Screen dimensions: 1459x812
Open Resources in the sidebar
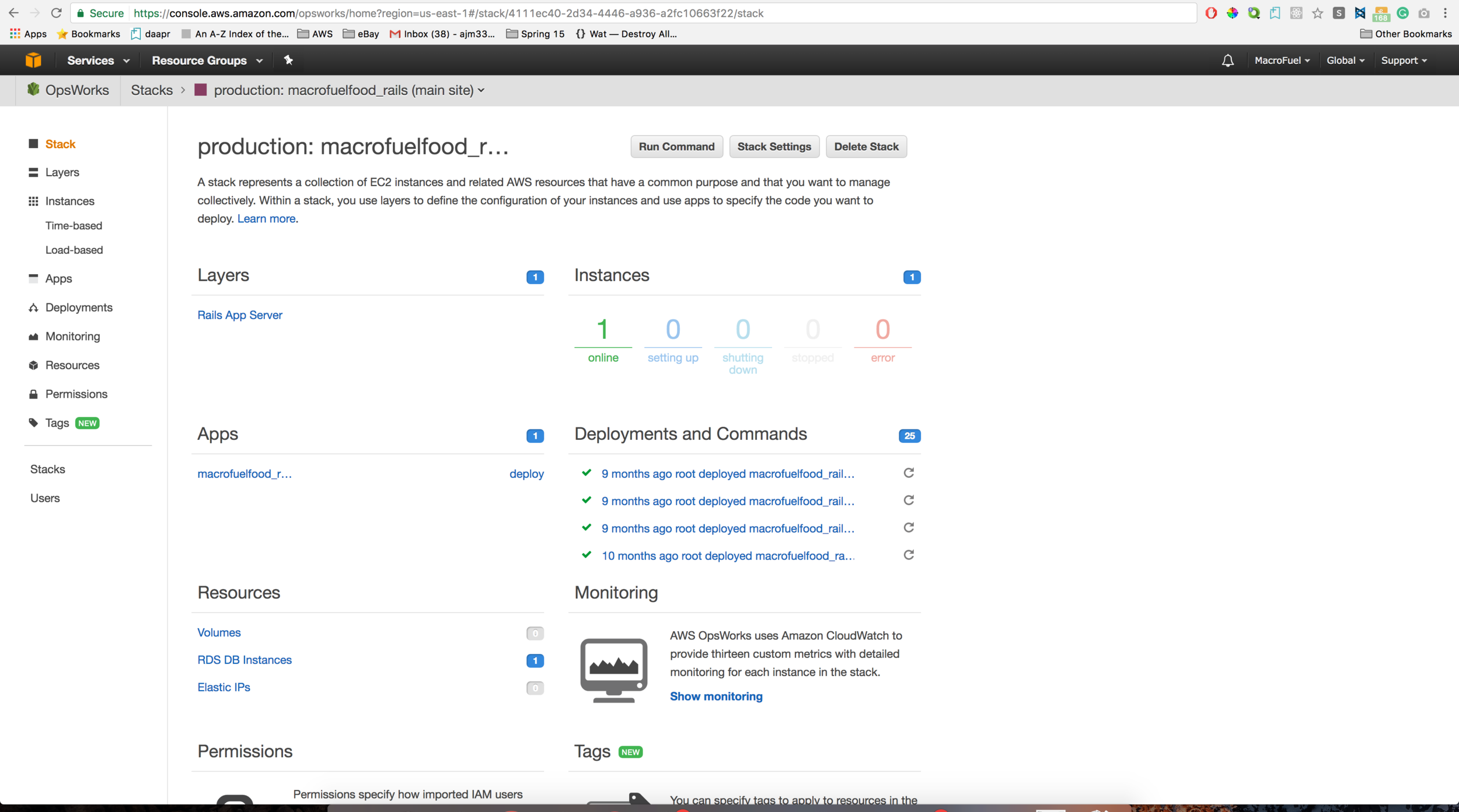[72, 365]
